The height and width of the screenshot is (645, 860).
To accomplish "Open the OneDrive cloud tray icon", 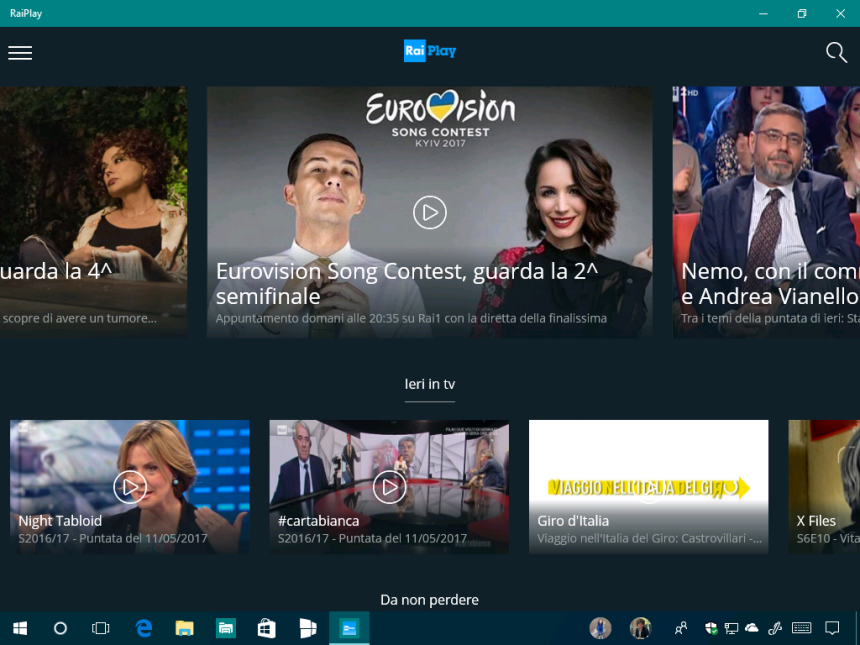I will coord(751,628).
